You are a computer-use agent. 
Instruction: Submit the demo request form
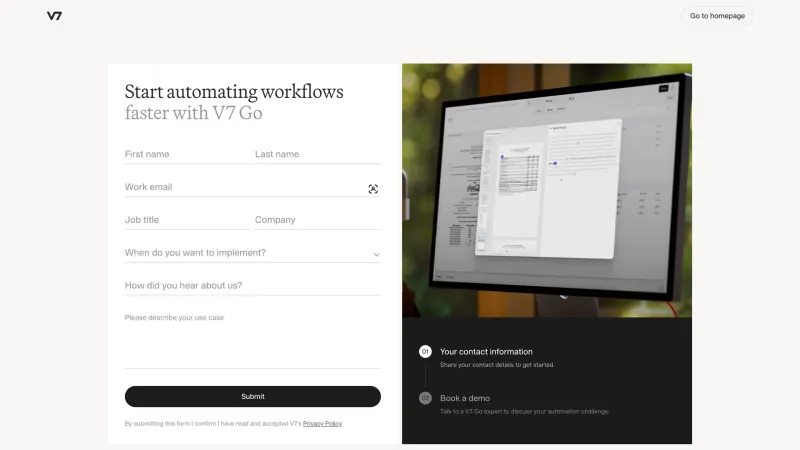click(253, 396)
